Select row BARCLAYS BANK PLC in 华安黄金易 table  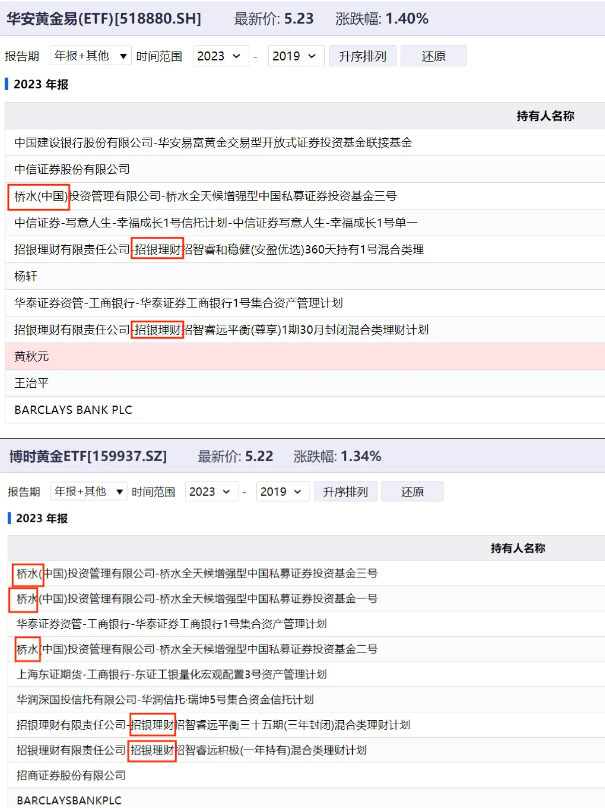pos(305,410)
